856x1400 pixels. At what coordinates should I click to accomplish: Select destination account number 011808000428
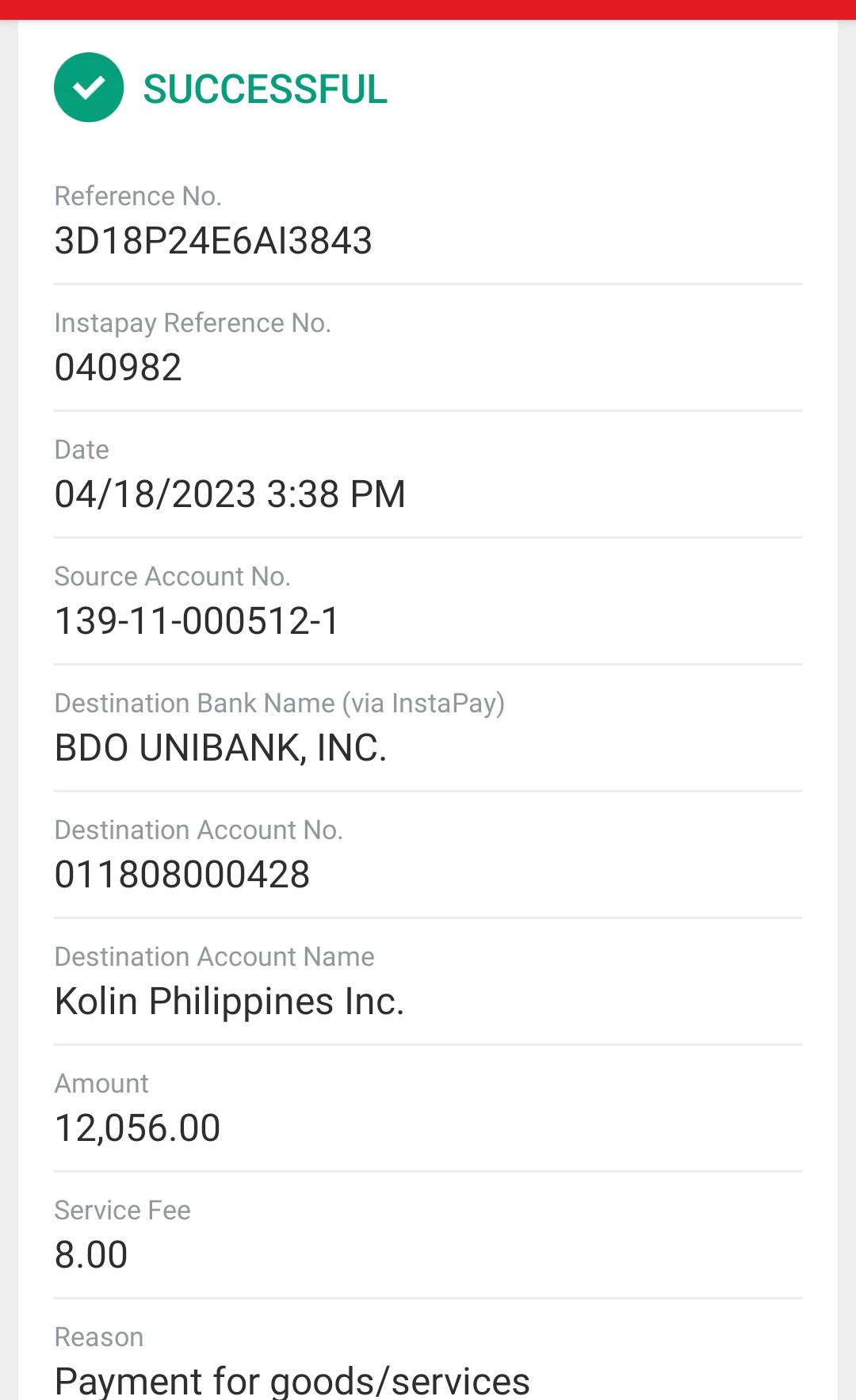pos(182,875)
